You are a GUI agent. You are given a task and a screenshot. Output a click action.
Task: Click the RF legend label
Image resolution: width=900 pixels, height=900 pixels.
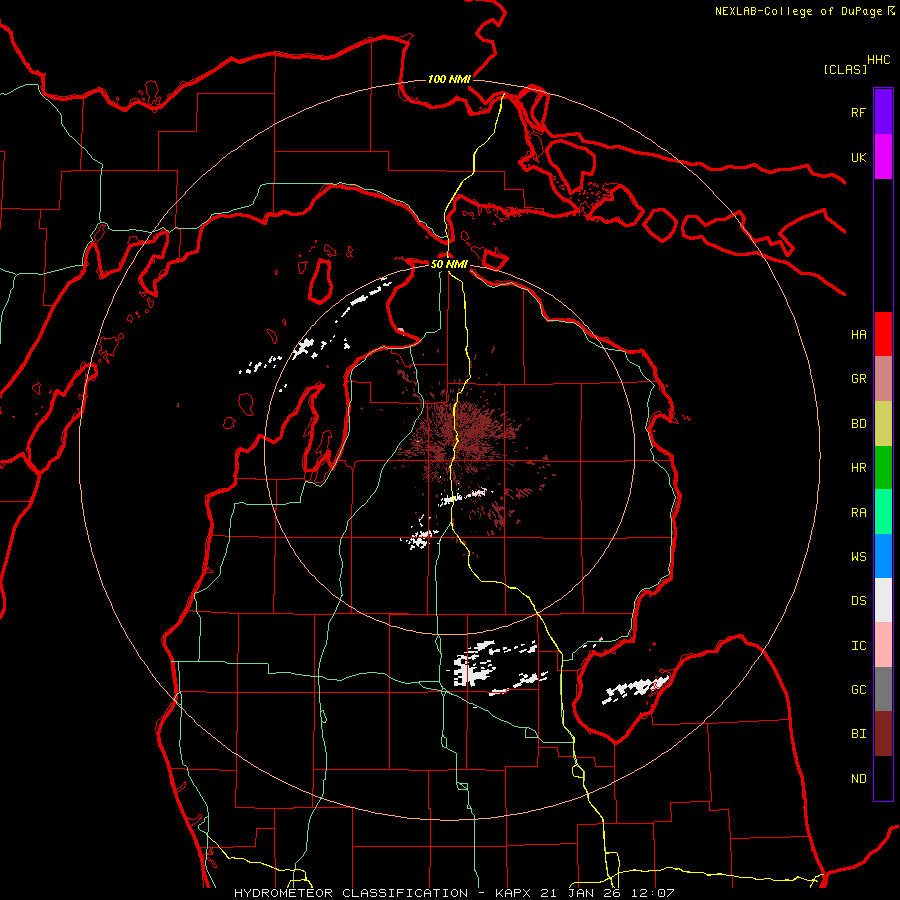click(858, 112)
